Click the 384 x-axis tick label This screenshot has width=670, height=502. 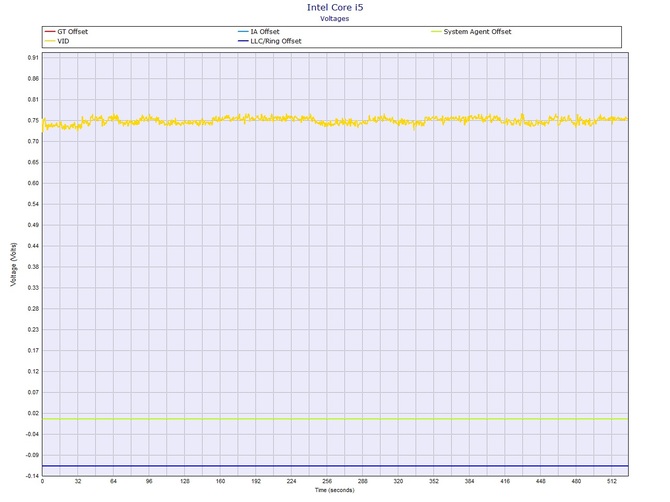pos(469,481)
